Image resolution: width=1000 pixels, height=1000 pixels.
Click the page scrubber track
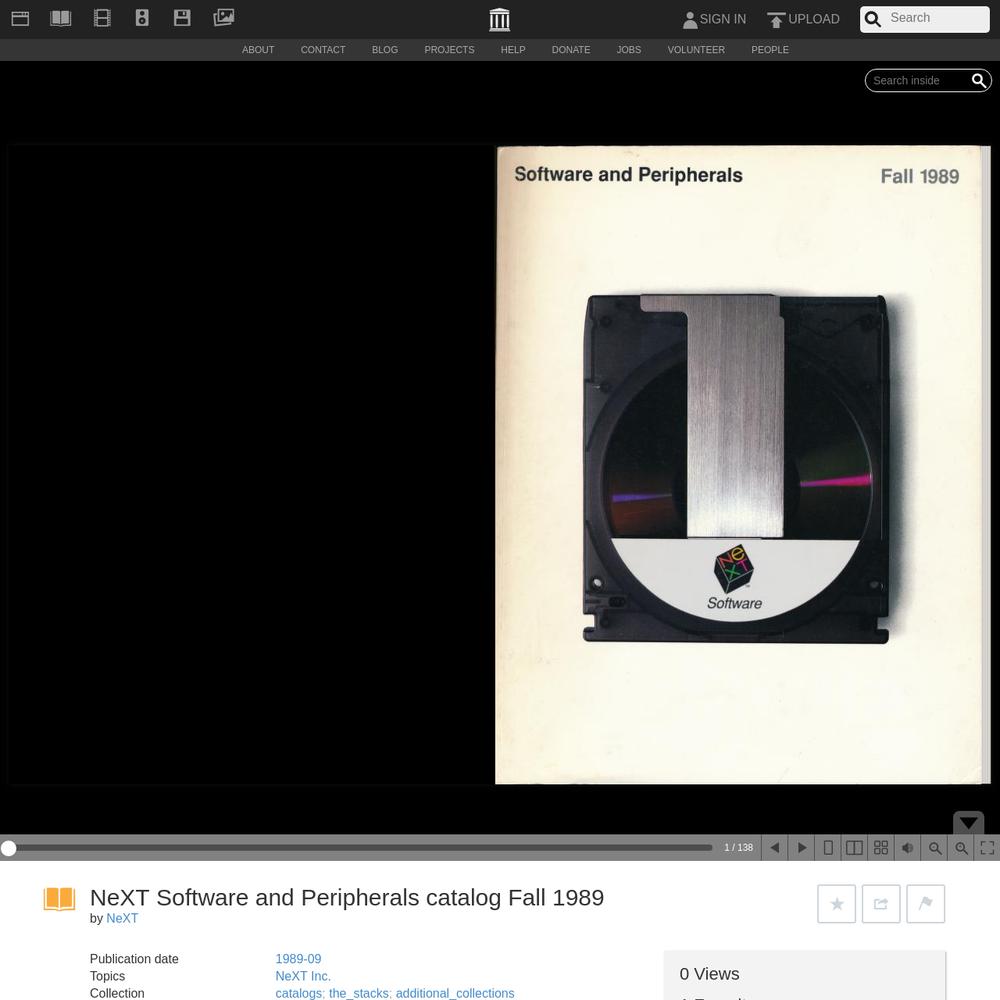[x=360, y=848]
